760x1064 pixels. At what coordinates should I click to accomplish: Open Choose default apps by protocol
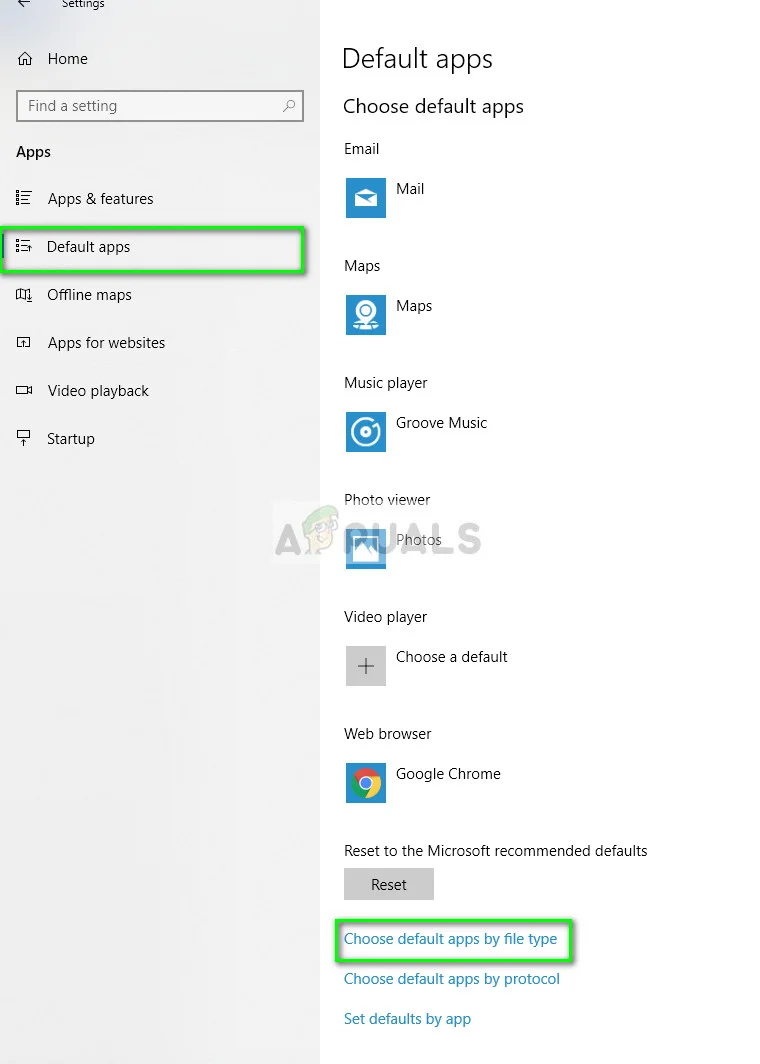click(452, 979)
